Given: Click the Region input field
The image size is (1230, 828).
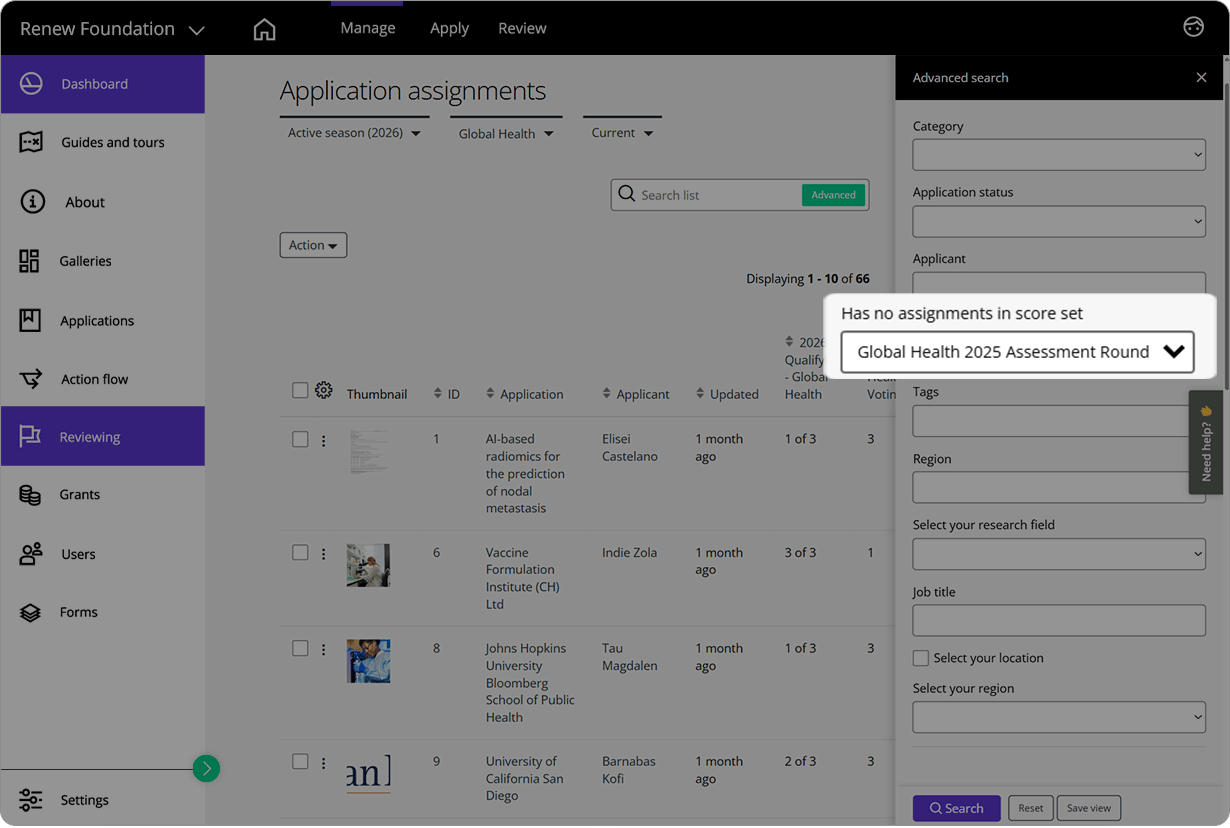Looking at the screenshot, I should [1059, 487].
